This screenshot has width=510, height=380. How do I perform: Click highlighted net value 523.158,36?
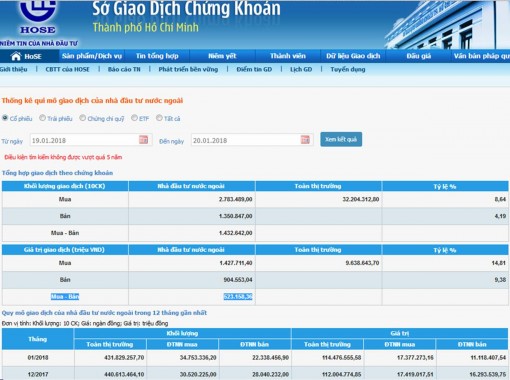click(x=238, y=296)
